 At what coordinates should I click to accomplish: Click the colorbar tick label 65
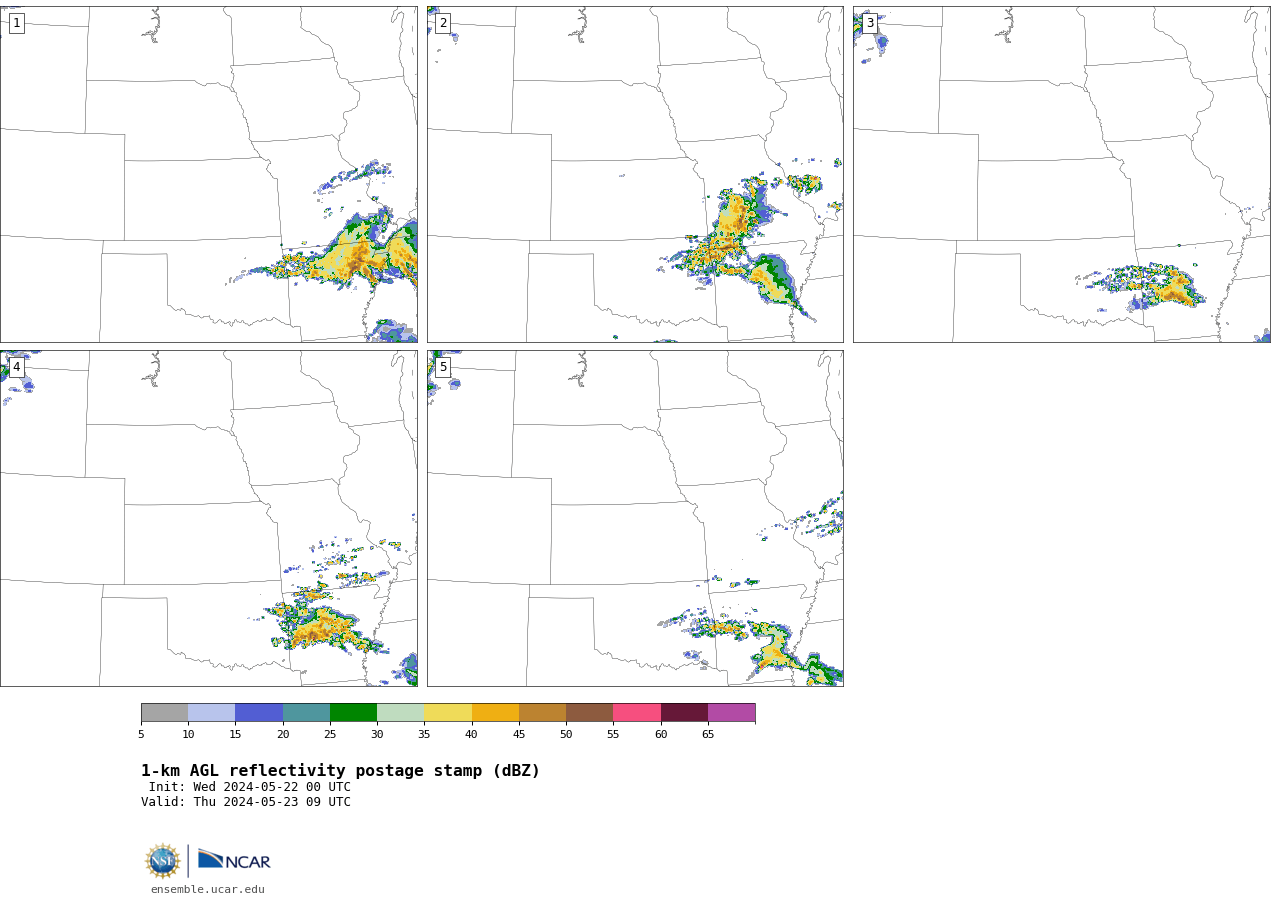[x=708, y=735]
